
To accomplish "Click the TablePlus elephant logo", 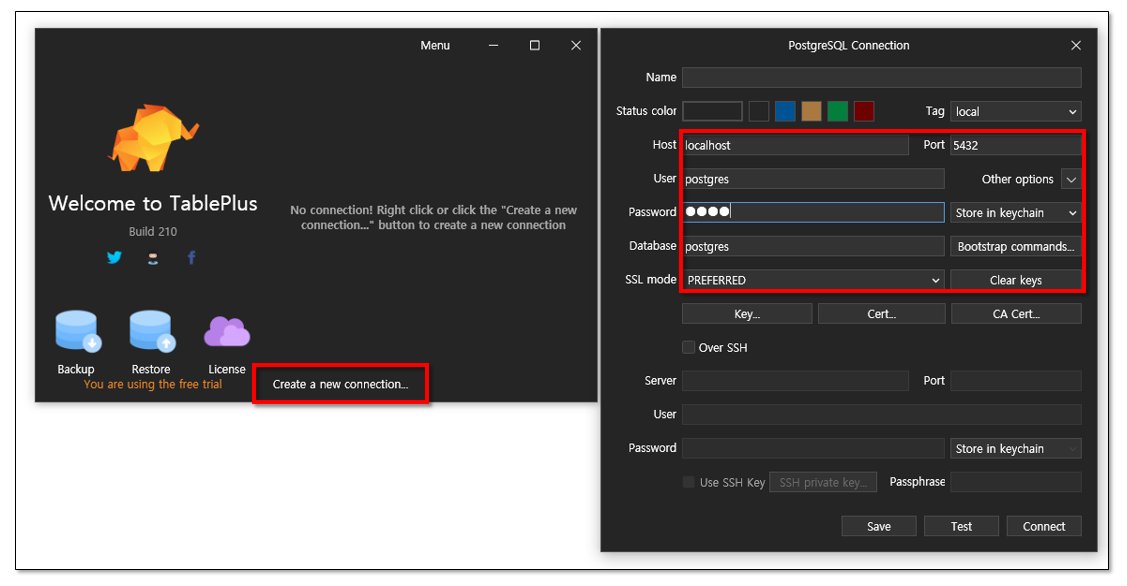I will (x=153, y=138).
